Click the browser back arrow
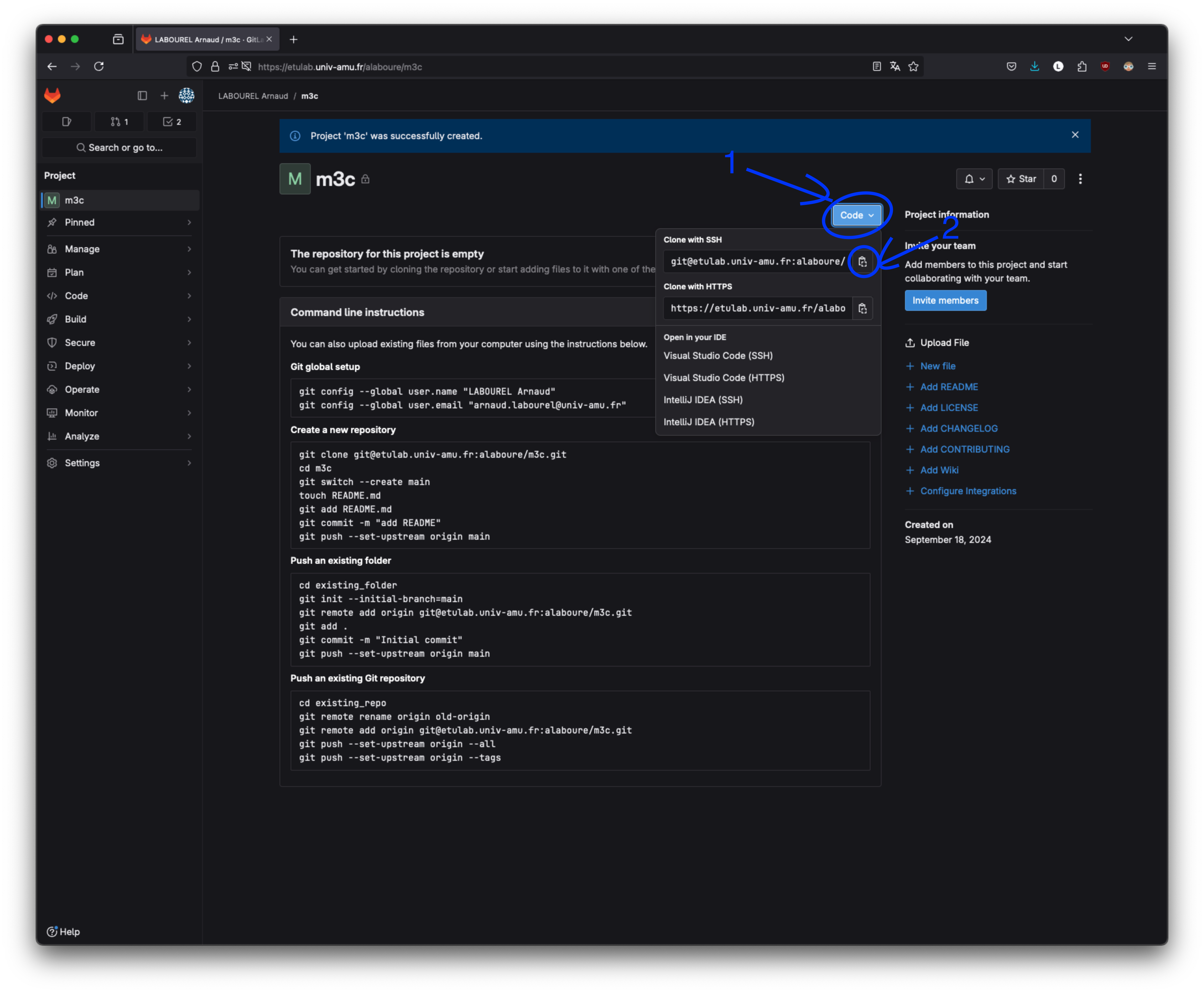The width and height of the screenshot is (1204, 993). coord(52,66)
